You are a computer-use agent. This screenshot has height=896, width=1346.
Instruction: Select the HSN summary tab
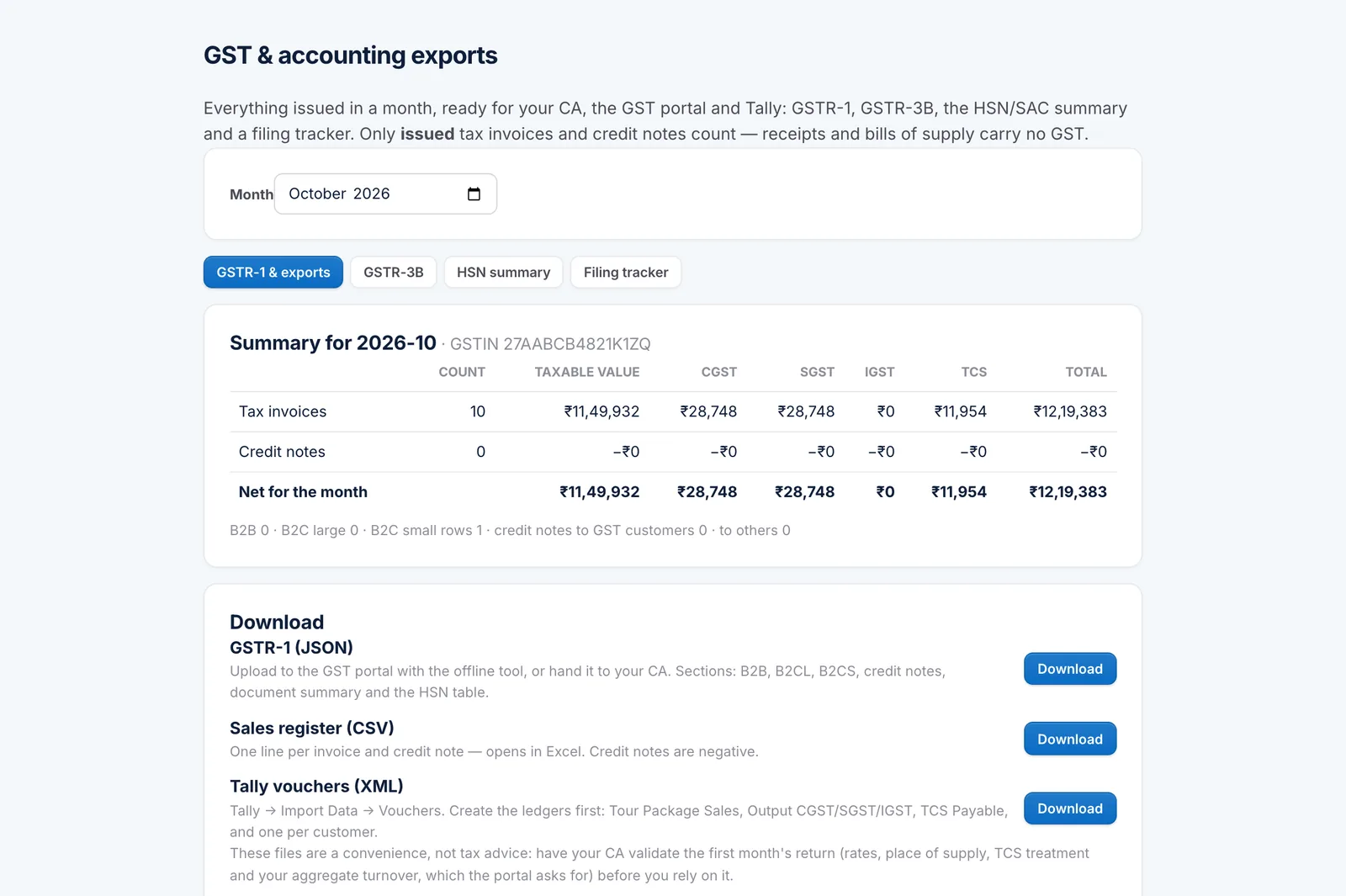pos(503,273)
